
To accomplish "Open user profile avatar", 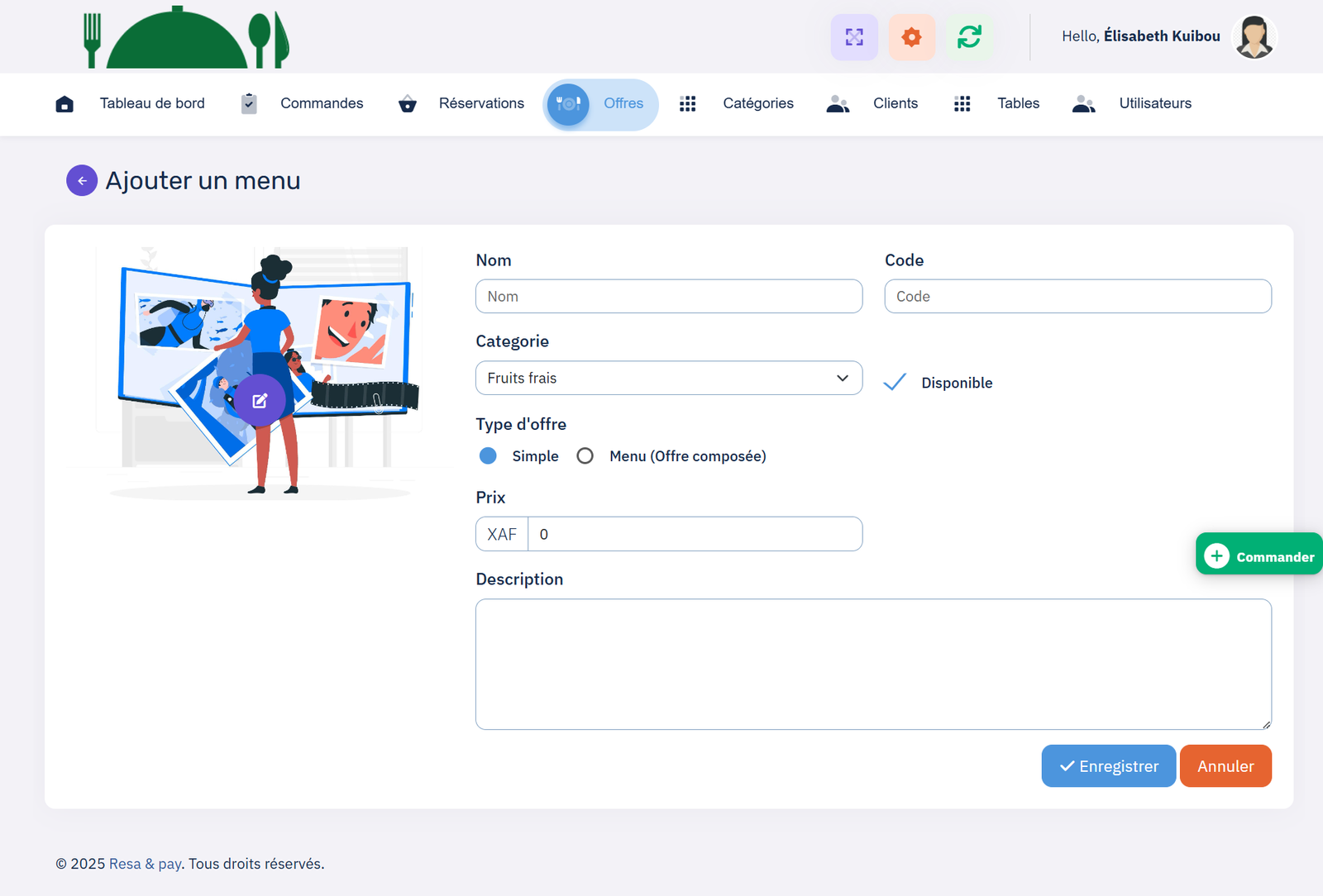I will point(1254,37).
